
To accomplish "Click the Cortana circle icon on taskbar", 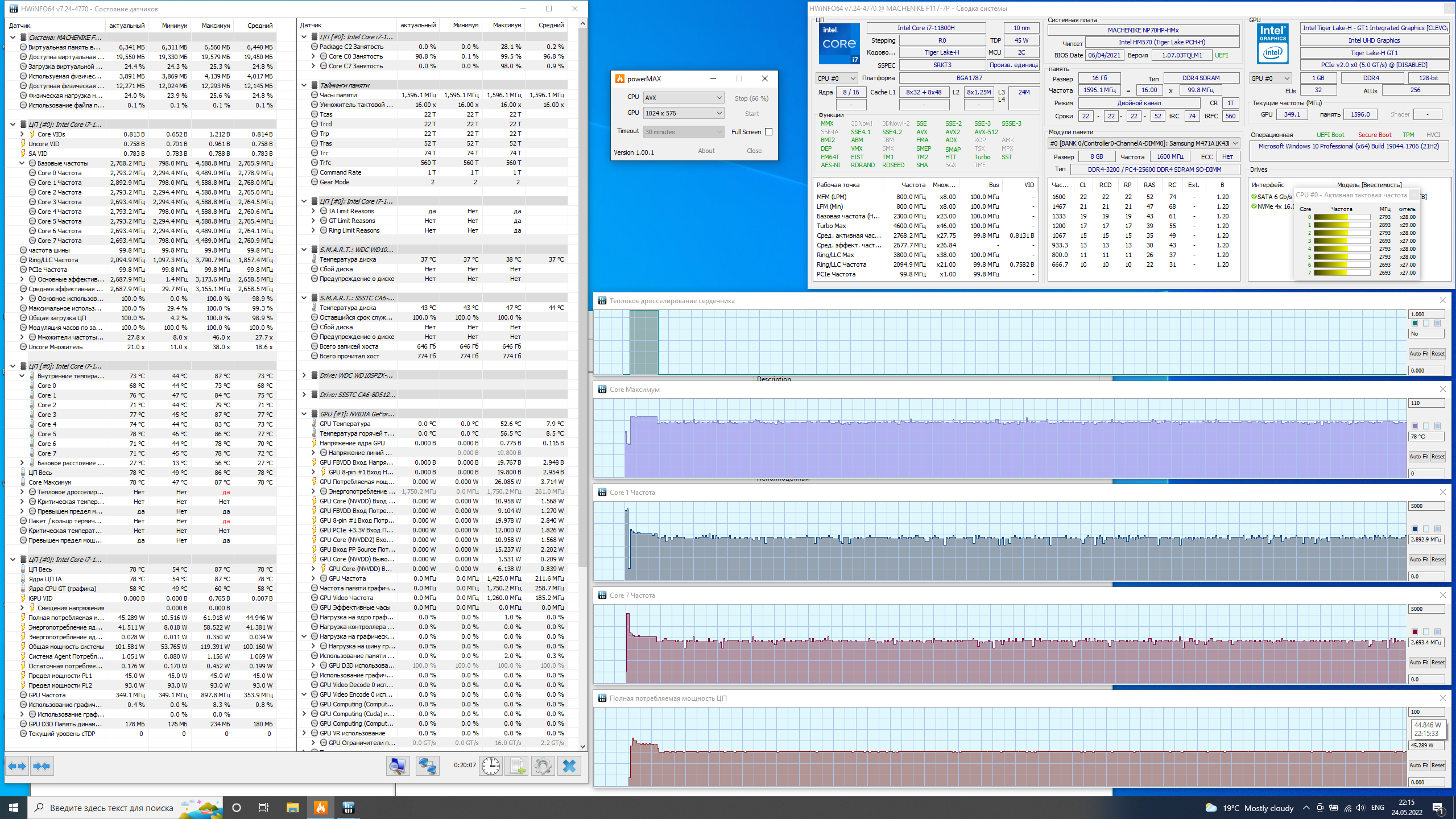I will coord(237,808).
